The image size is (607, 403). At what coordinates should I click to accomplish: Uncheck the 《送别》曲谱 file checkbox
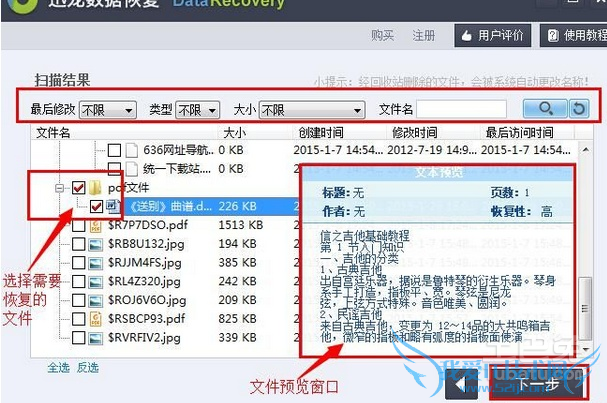point(96,206)
